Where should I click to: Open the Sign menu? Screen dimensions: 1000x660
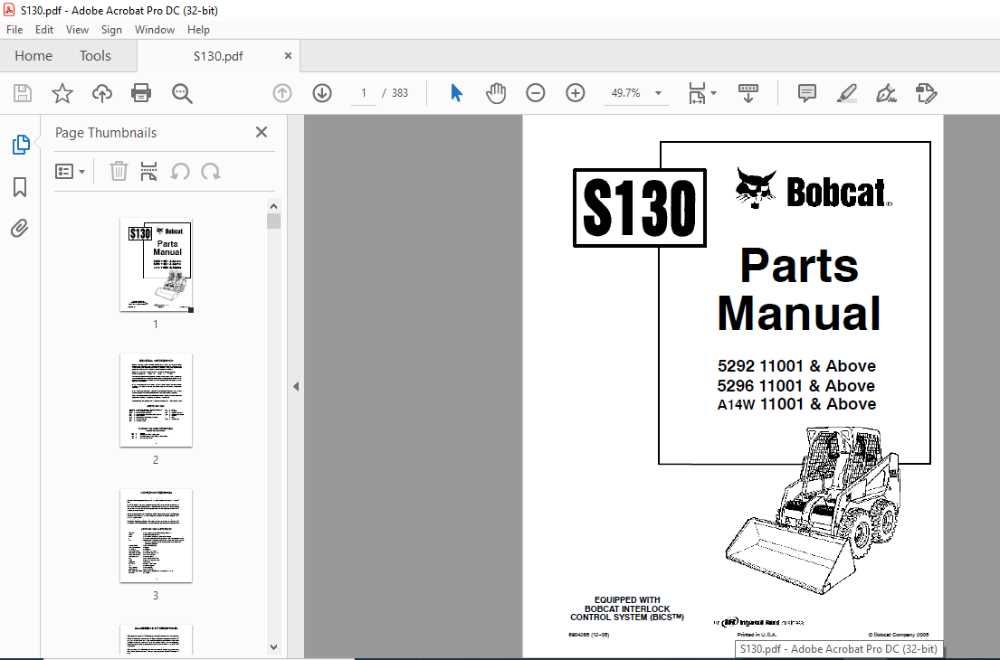click(111, 29)
